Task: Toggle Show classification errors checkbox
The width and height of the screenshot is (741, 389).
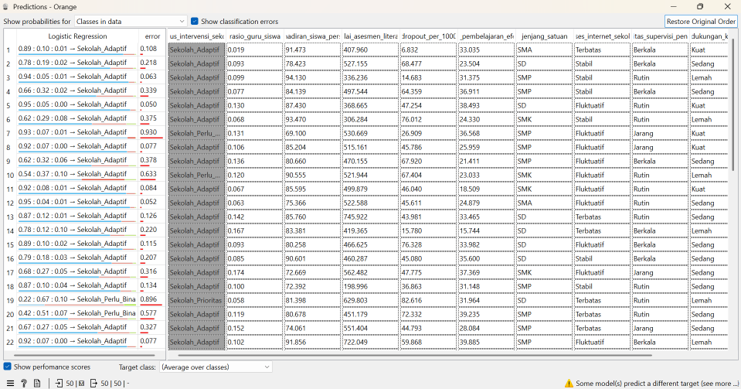Action: [194, 21]
